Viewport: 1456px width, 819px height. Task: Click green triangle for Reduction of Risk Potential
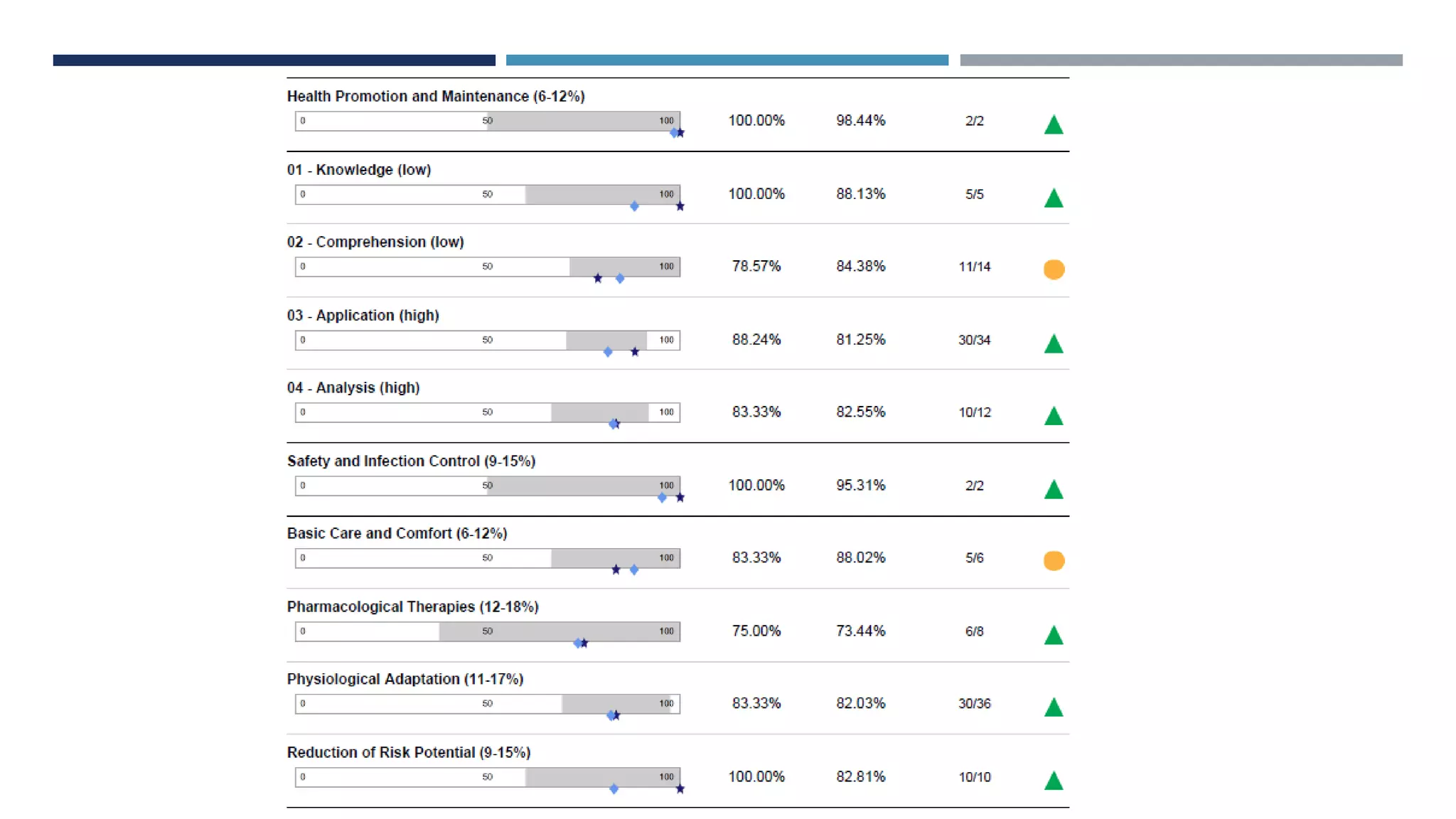point(1054,781)
